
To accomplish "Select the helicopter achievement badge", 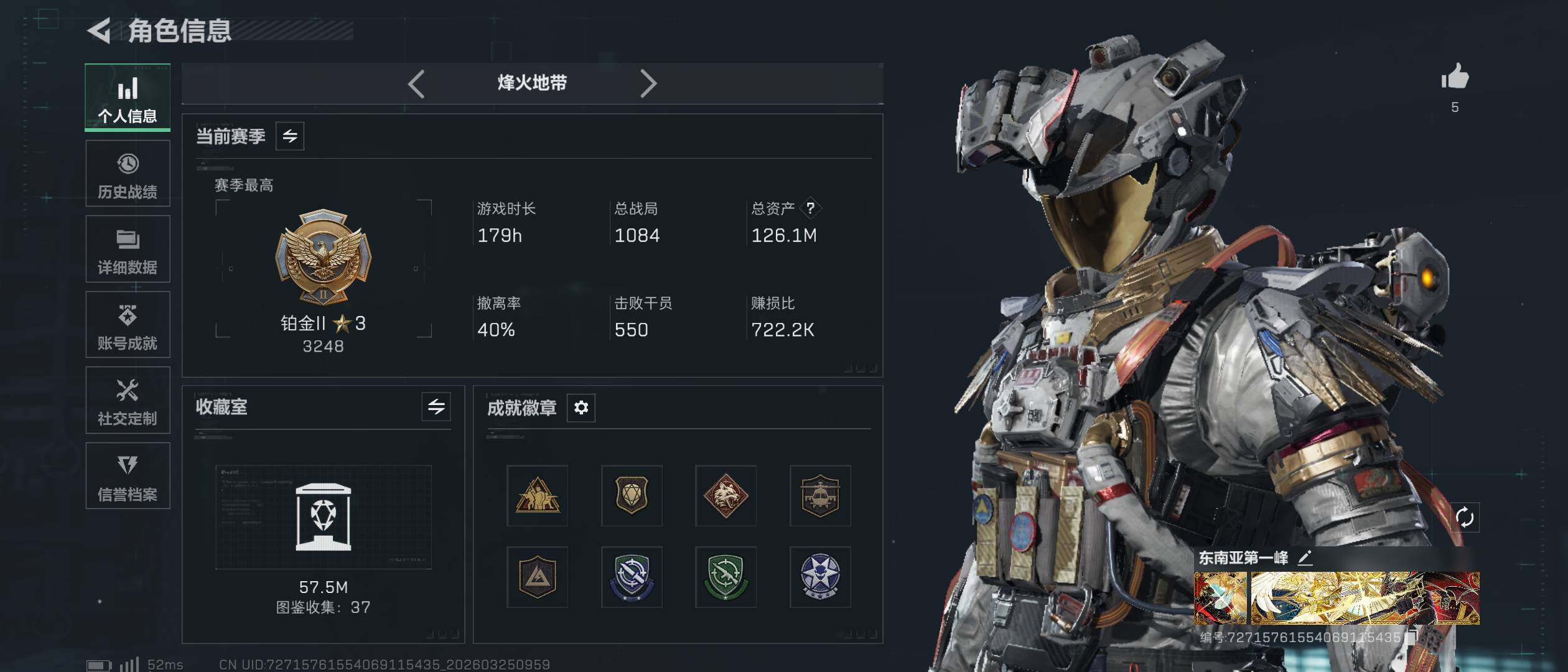I will coord(820,495).
